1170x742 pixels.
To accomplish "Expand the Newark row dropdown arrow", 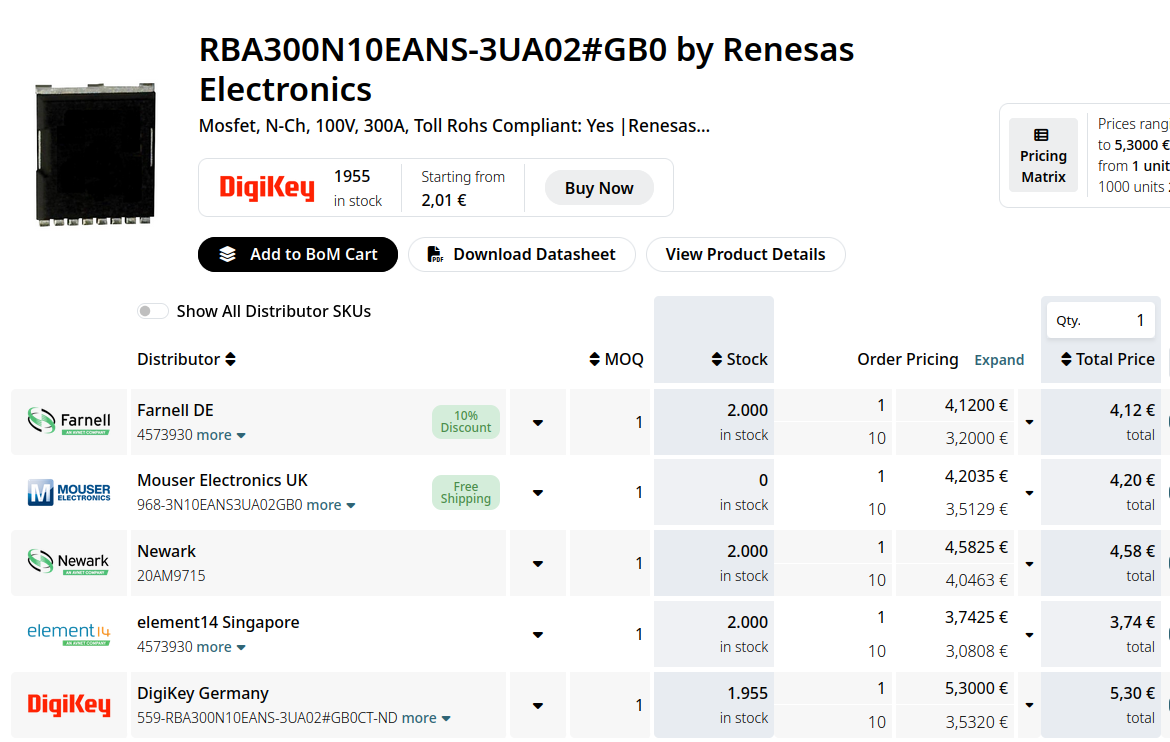I will tap(537, 564).
